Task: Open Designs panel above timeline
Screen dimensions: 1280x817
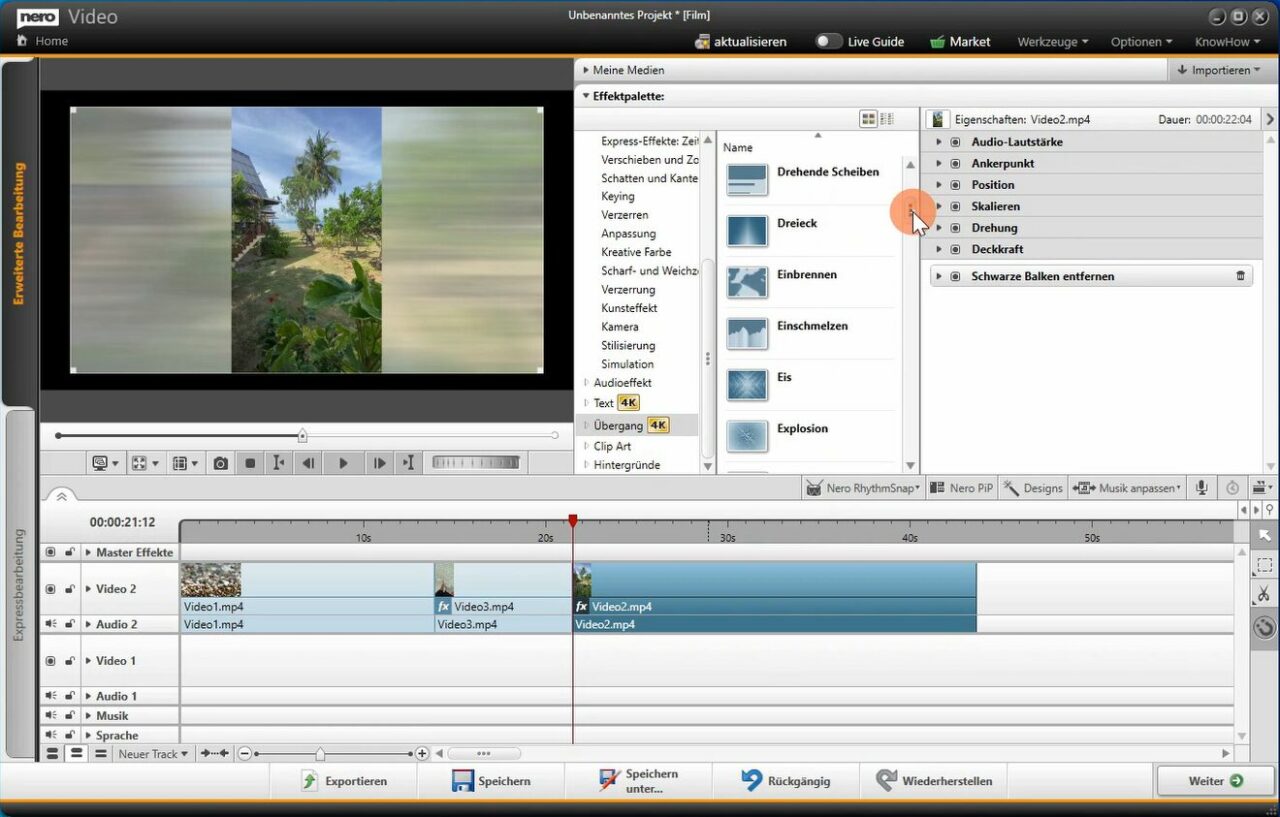Action: 1033,488
